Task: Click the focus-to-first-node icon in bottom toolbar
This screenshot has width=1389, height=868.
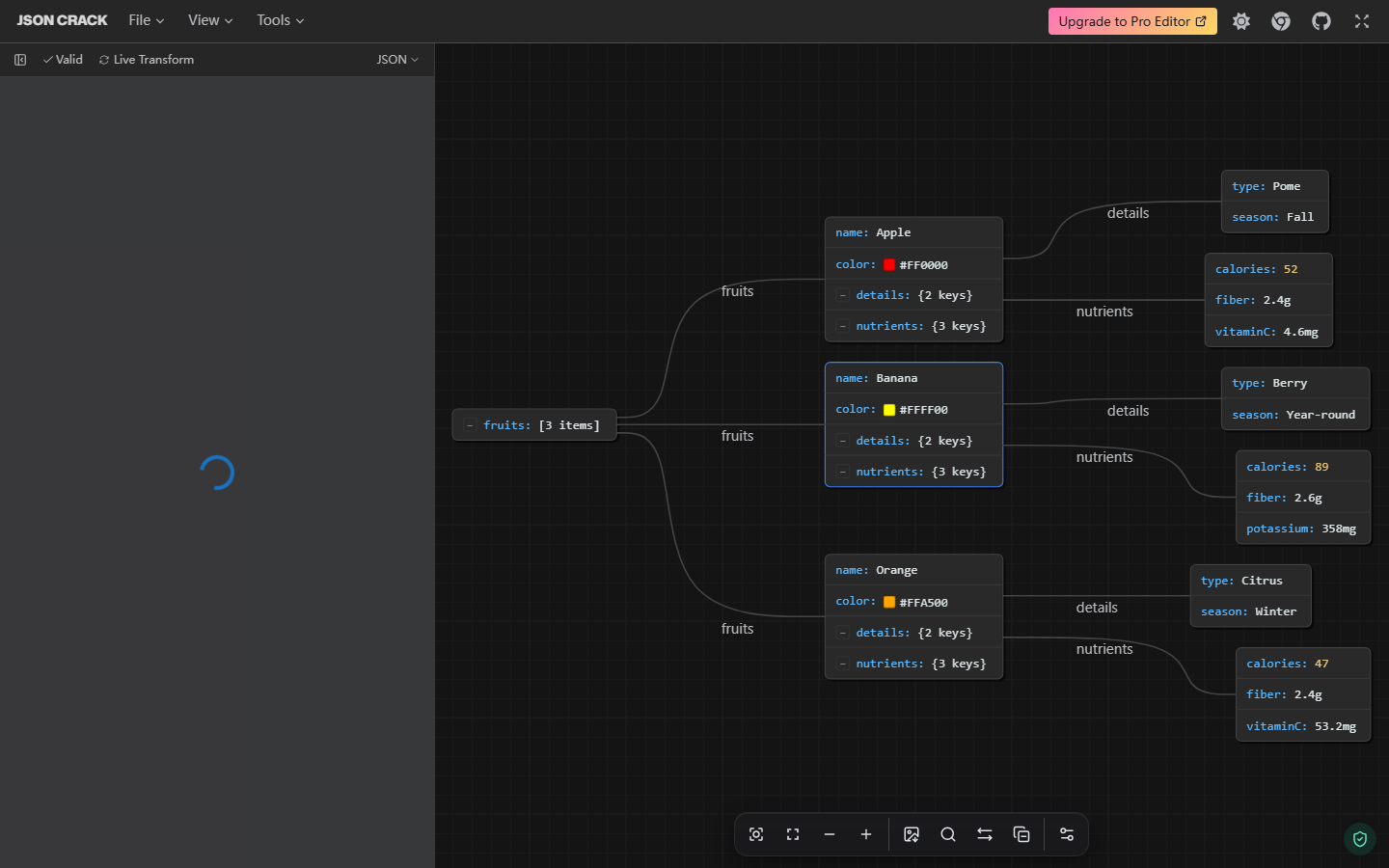Action: [756, 834]
